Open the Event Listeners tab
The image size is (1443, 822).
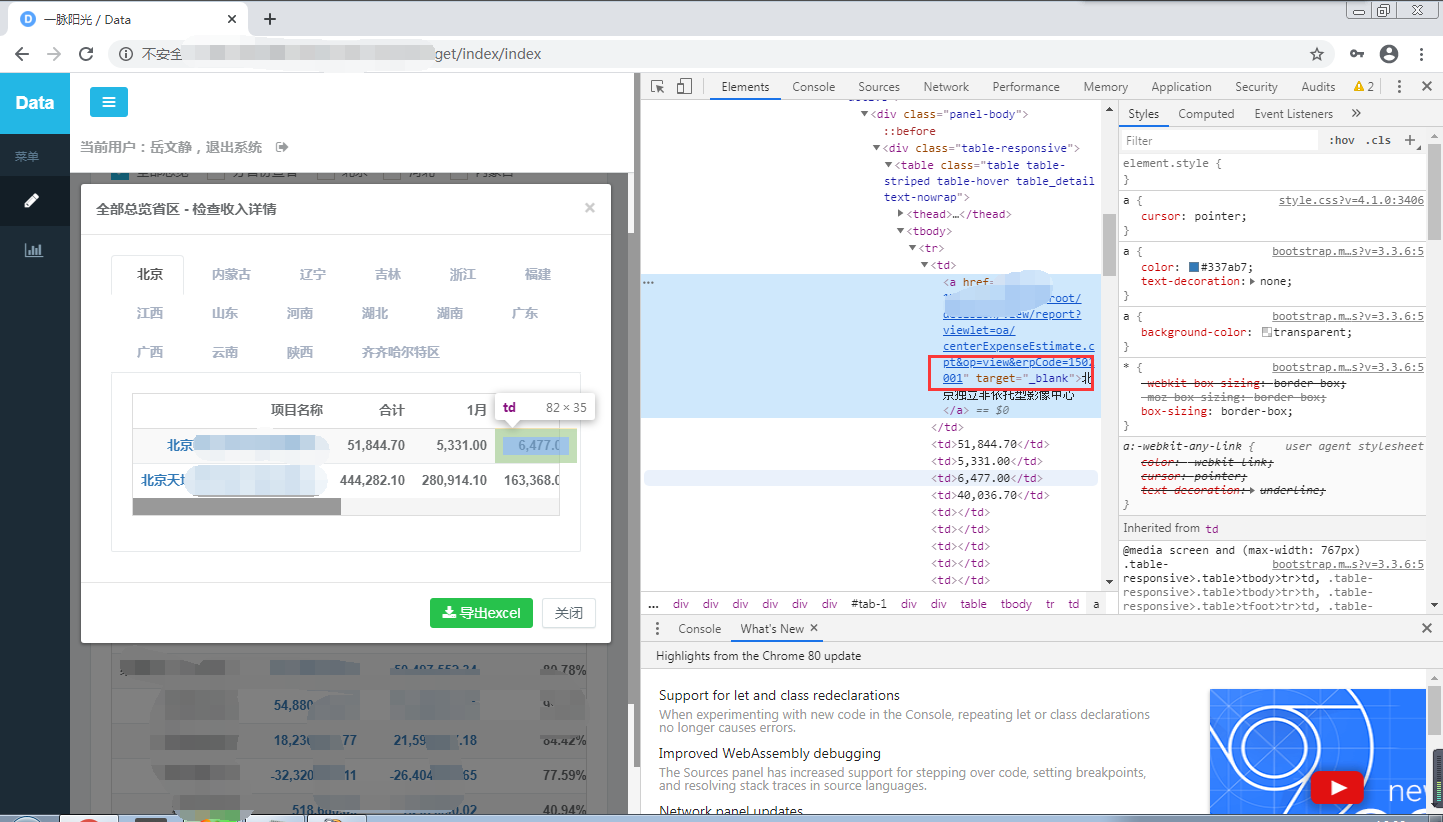click(1293, 114)
